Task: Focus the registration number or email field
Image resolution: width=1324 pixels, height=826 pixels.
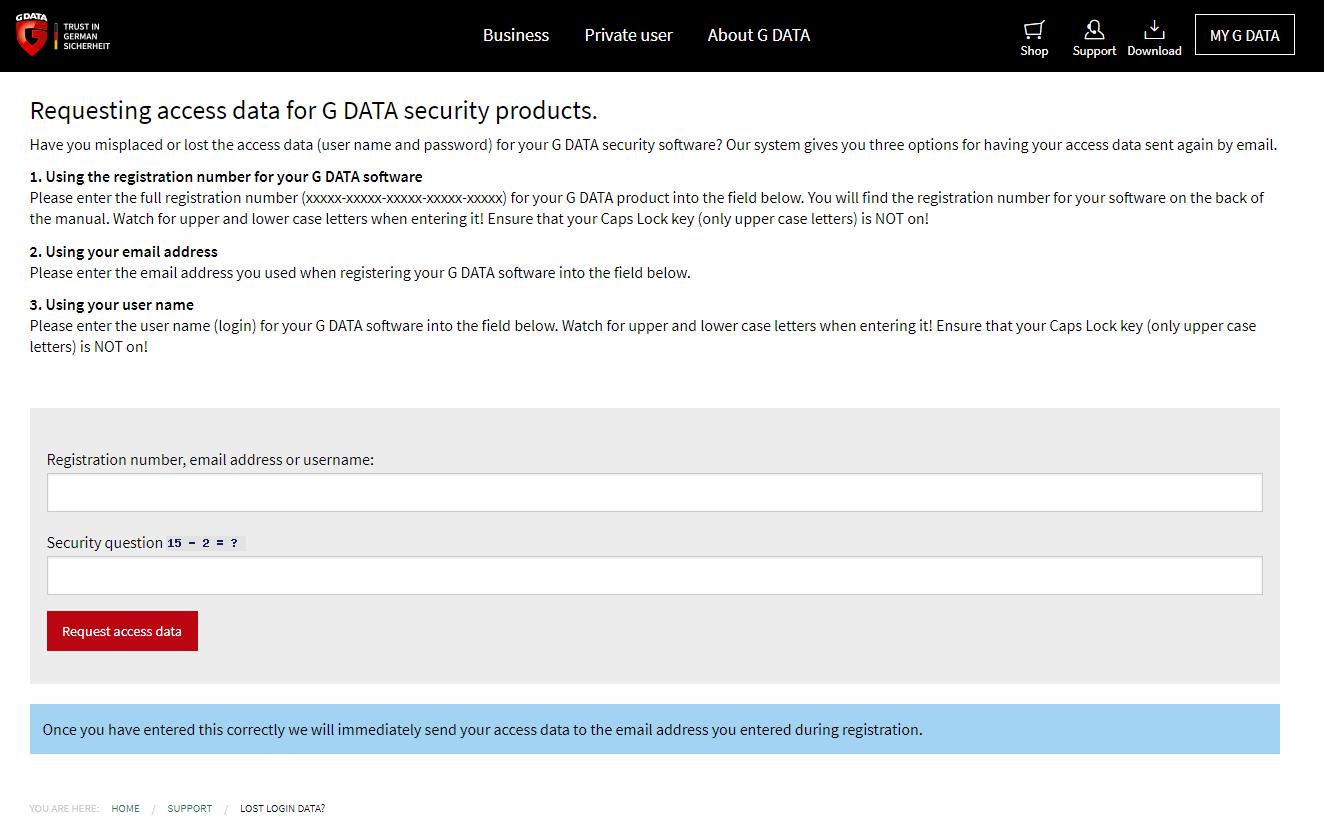Action: [655, 492]
